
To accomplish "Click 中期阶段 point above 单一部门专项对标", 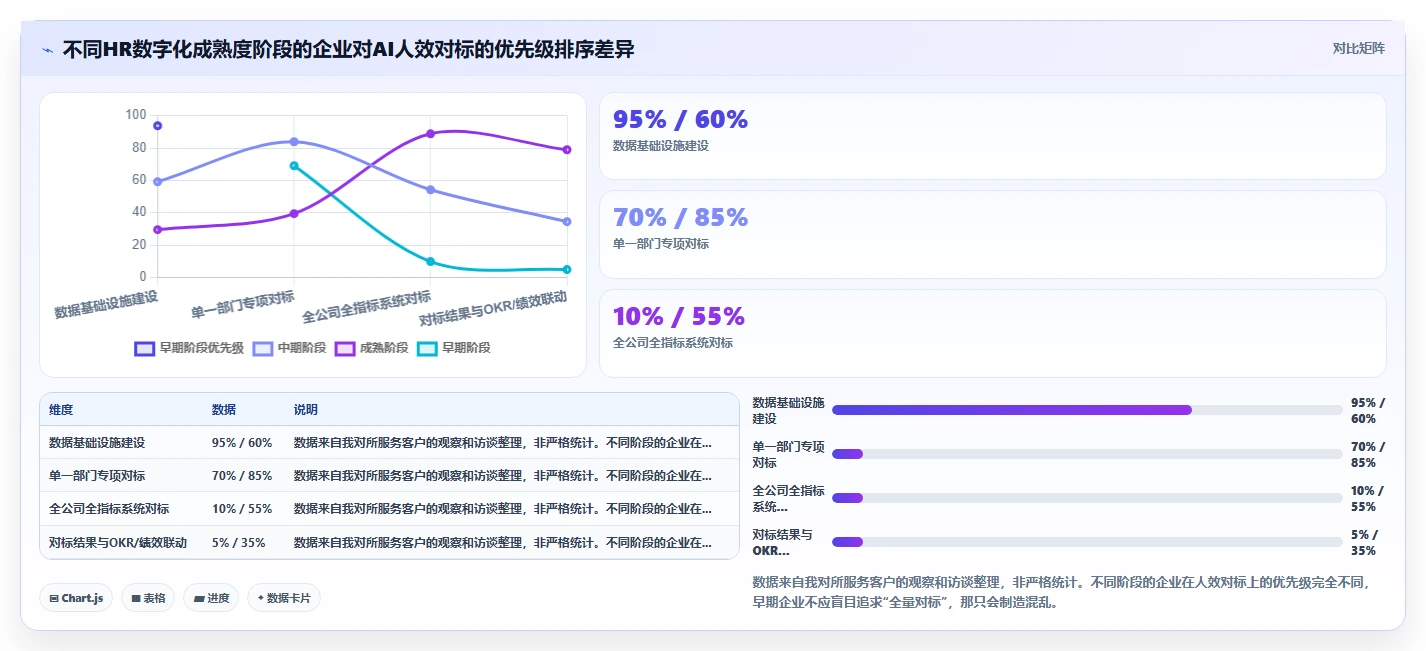I will [x=294, y=141].
